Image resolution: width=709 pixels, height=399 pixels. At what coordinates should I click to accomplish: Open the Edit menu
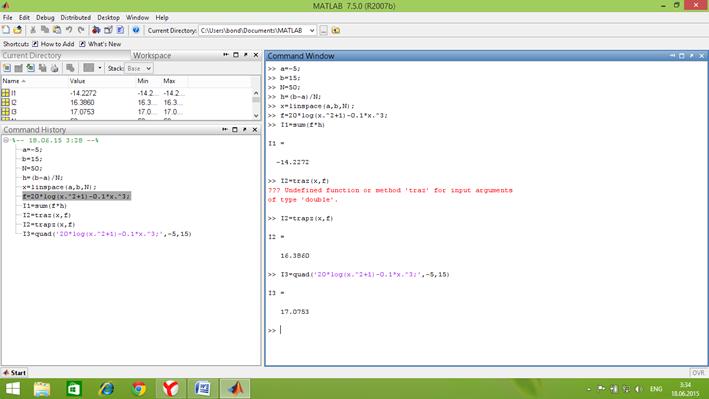(x=24, y=17)
